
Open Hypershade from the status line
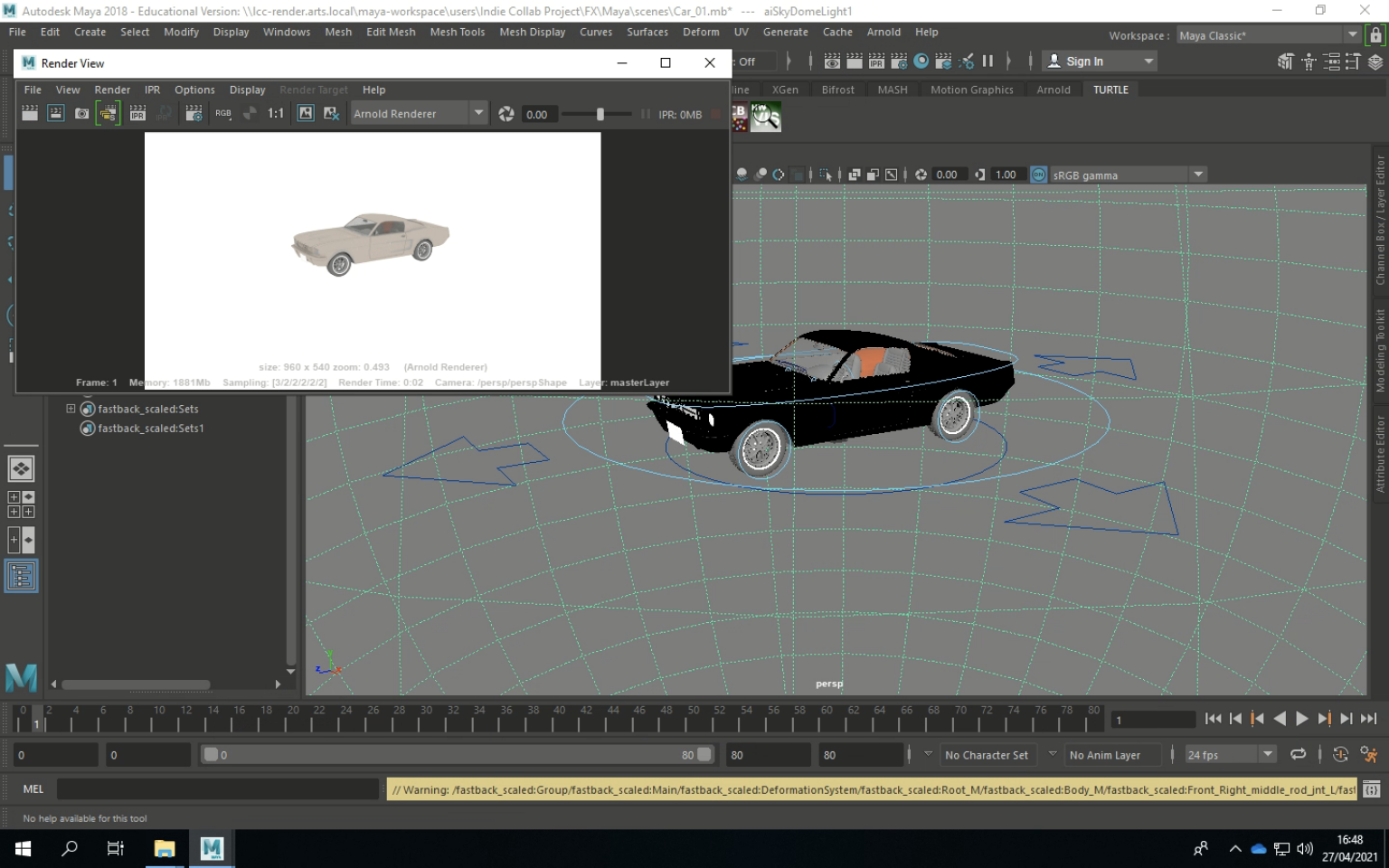pyautogui.click(x=921, y=61)
